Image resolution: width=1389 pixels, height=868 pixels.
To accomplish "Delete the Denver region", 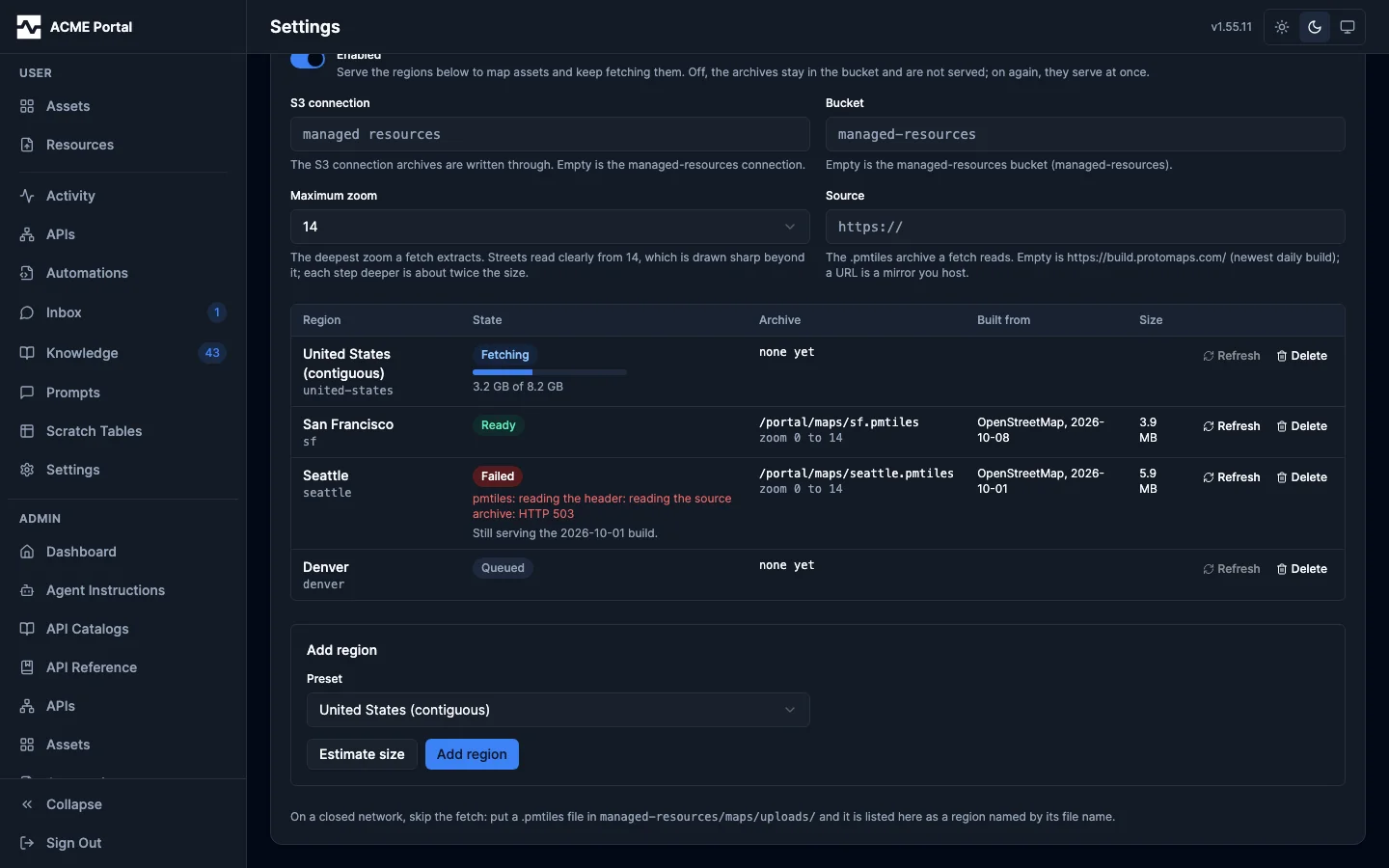I will (x=1302, y=569).
